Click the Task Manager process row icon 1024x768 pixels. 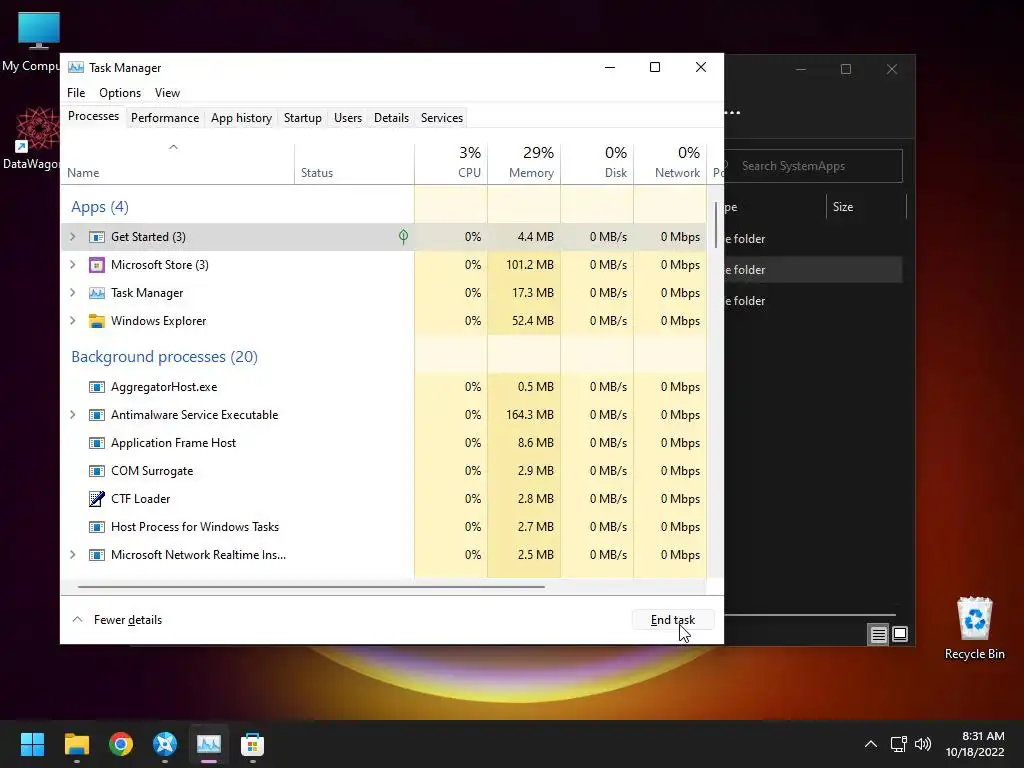[x=97, y=293]
